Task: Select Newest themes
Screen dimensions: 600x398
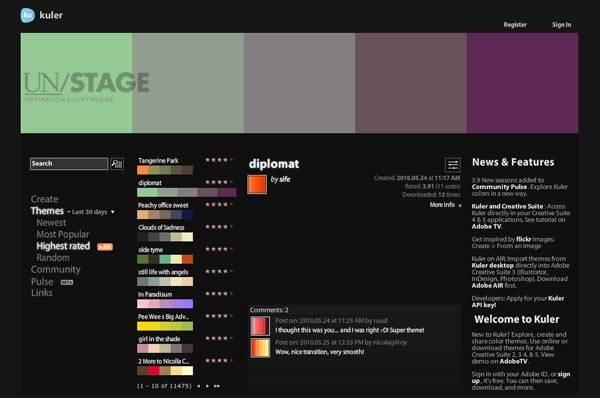Action: 51,223
